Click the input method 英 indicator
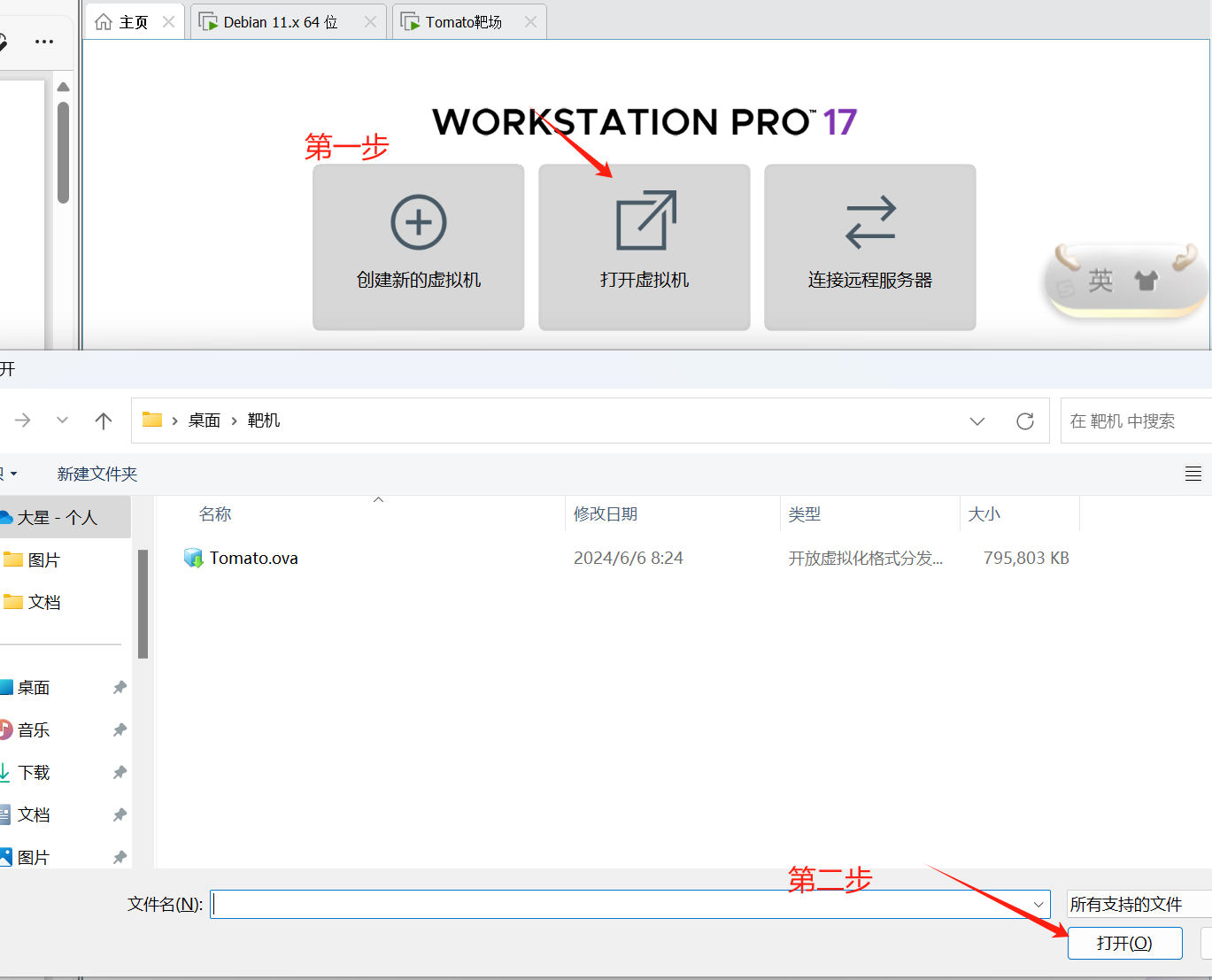 click(x=1100, y=281)
